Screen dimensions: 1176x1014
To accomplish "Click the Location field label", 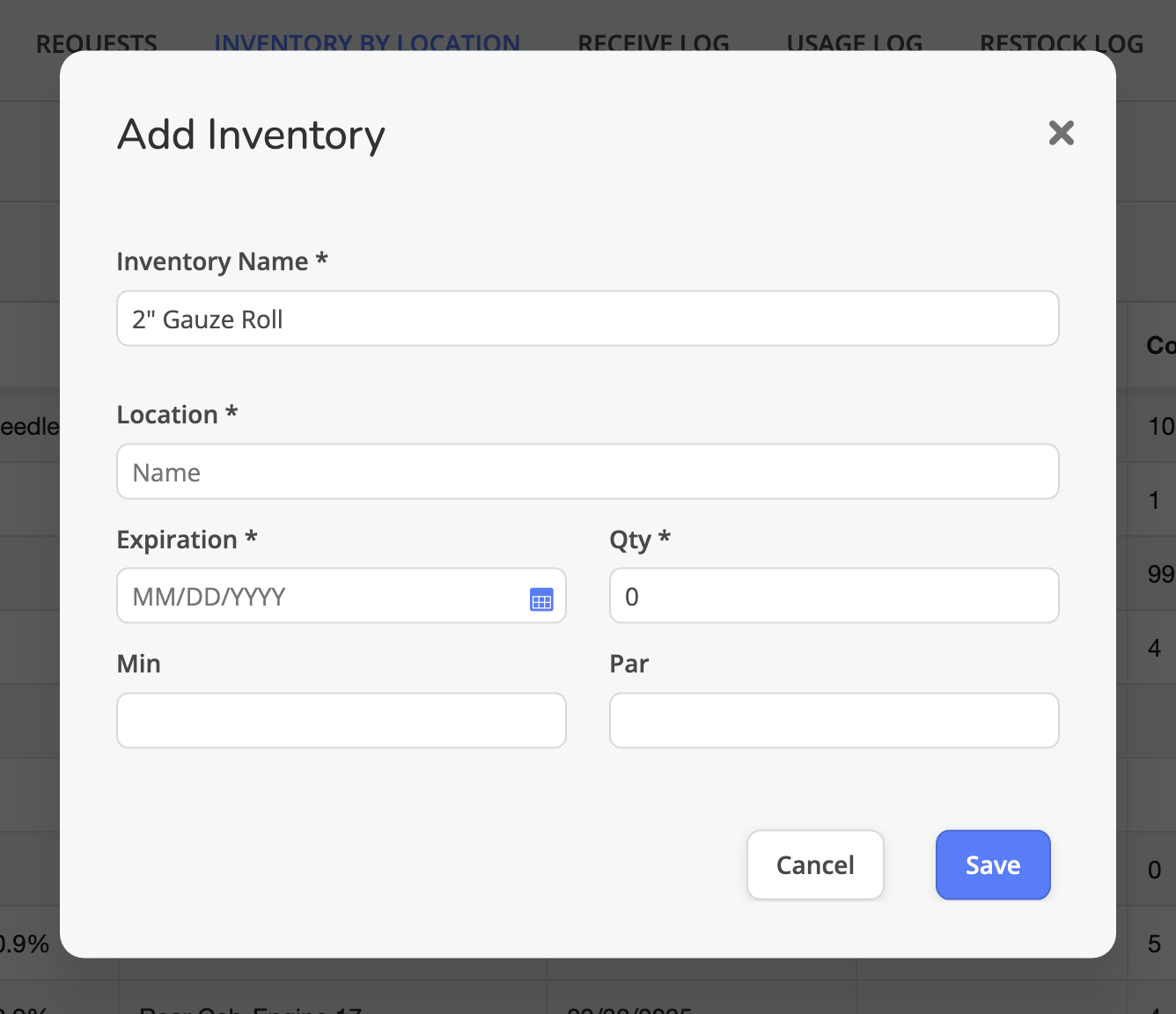I will pyautogui.click(x=177, y=415).
